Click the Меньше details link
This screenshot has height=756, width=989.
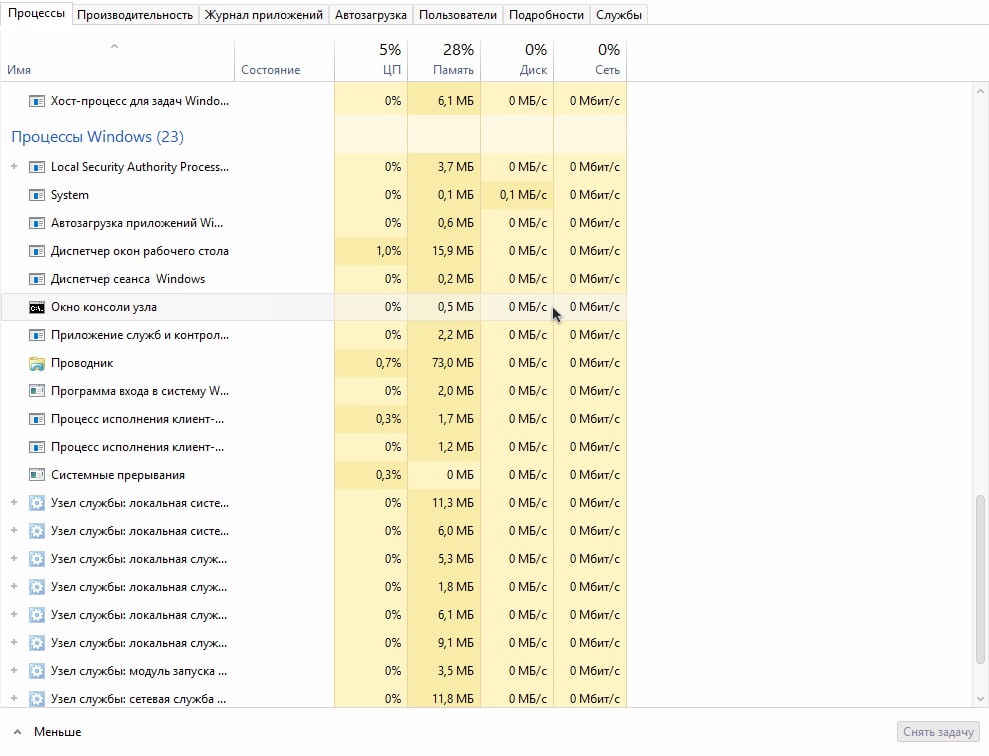pyautogui.click(x=57, y=732)
